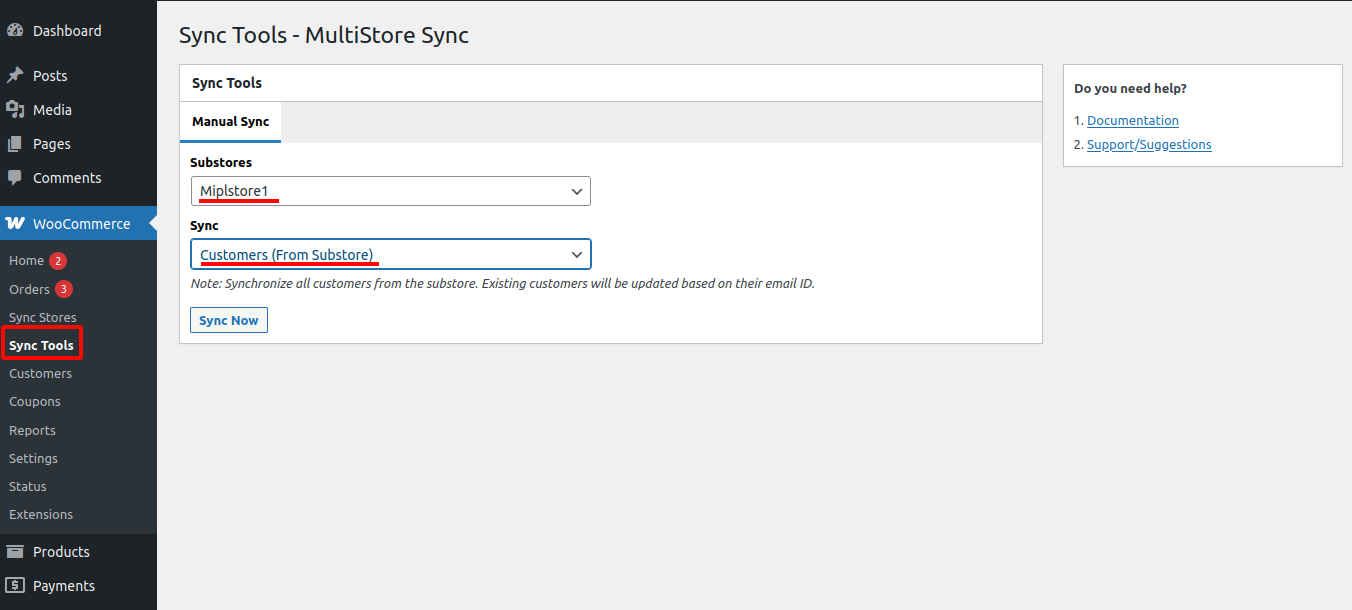Viewport: 1352px width, 610px height.
Task: Open Sync Stores submenu item
Action: coord(42,317)
